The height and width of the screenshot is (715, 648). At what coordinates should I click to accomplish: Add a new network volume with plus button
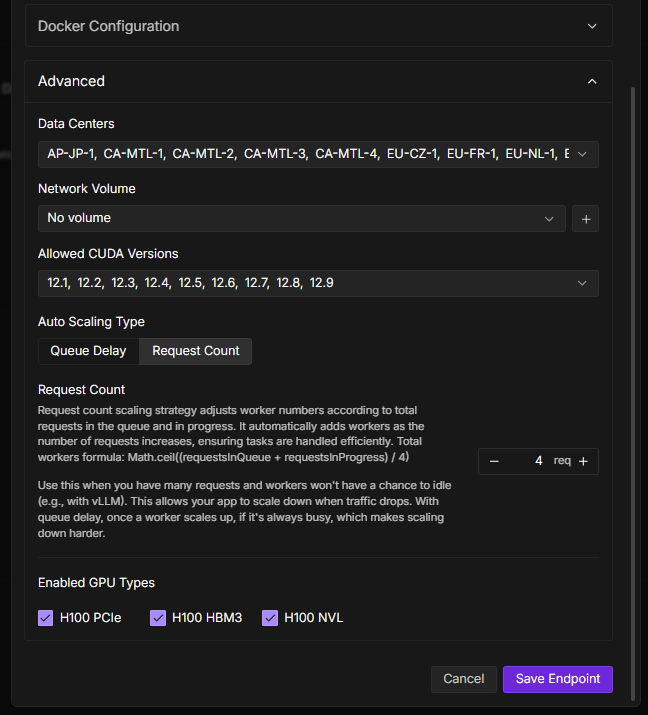tap(586, 219)
